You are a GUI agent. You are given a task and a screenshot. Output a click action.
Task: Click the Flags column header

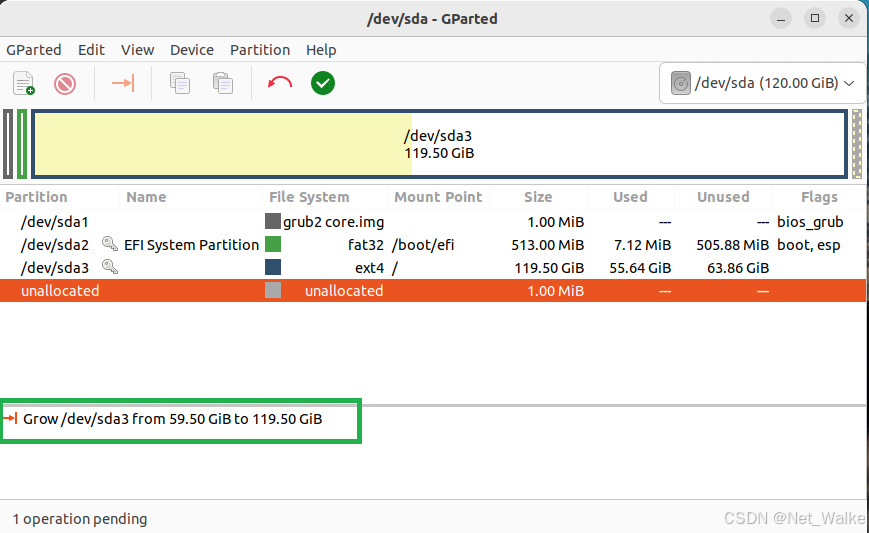(819, 197)
